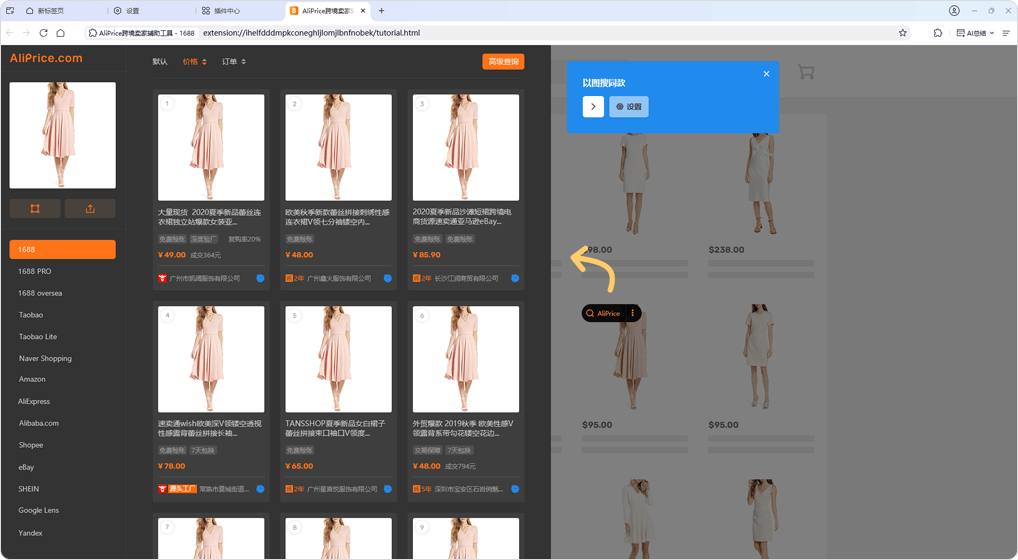Viewport: 1018px width, 560px height.
Task: Open the browser extensions puzzle icon
Action: 937,33
